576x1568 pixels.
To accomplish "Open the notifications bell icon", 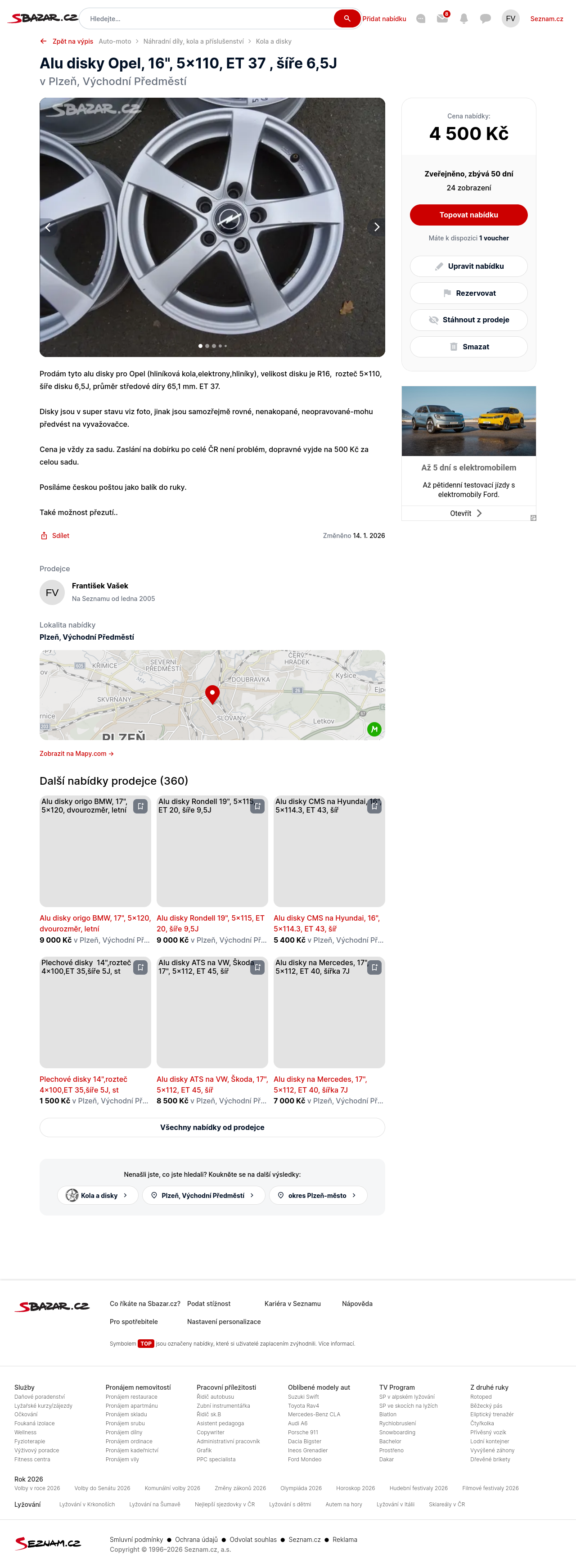I will pyautogui.click(x=463, y=18).
